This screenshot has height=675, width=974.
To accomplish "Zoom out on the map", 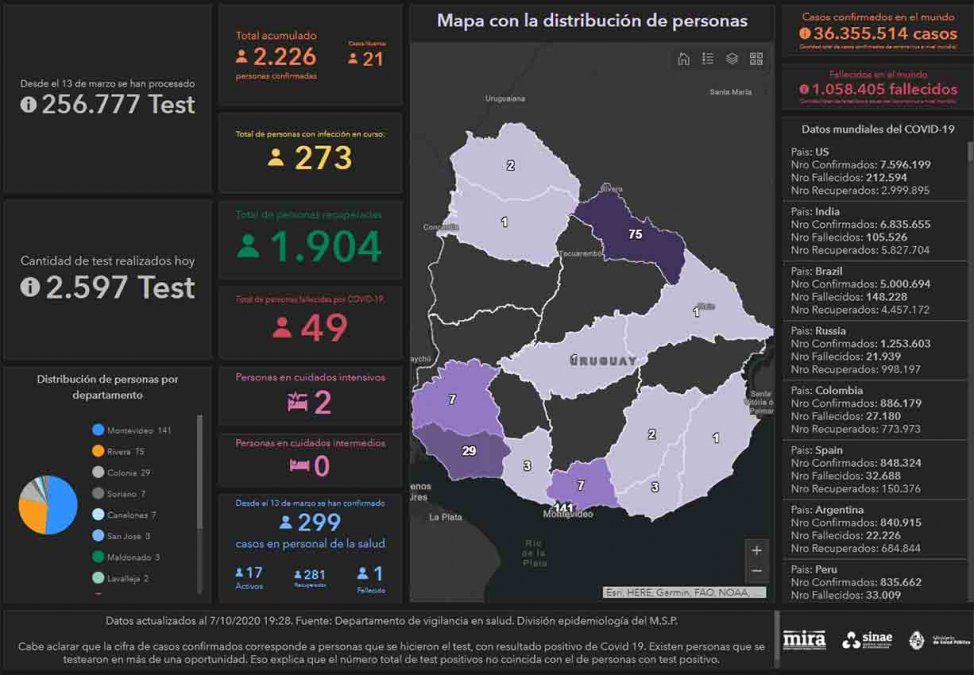I will click(756, 570).
